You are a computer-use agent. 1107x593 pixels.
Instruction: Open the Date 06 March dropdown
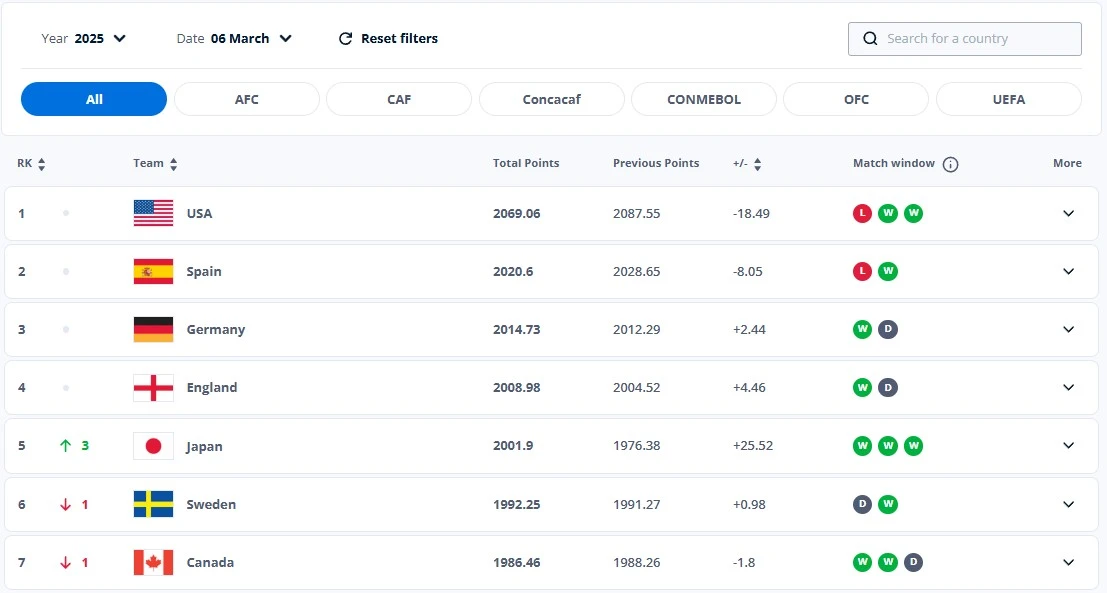pyautogui.click(x=235, y=39)
